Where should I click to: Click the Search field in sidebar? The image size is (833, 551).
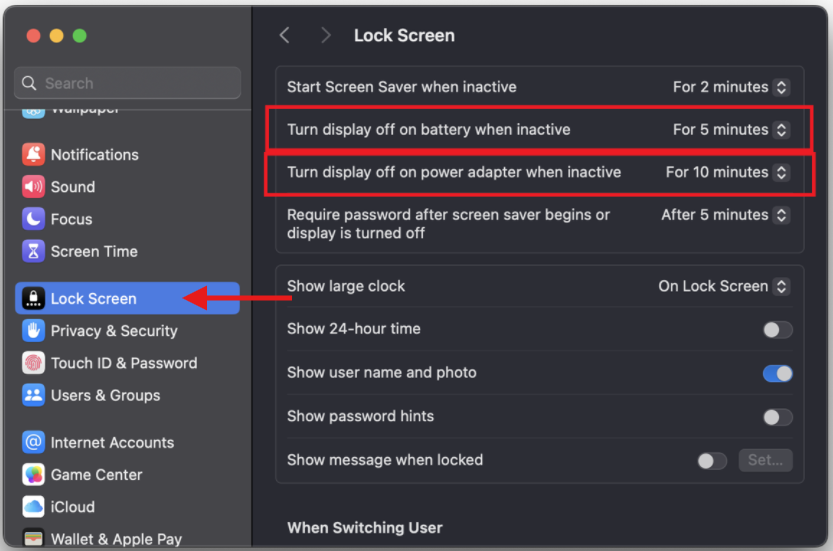128,84
